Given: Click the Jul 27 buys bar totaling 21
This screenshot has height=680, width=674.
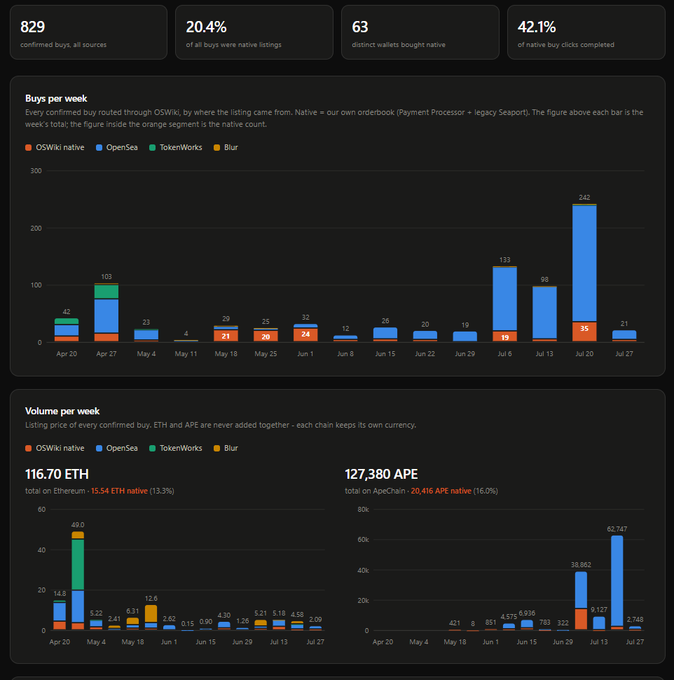Looking at the screenshot, I should (x=625, y=336).
